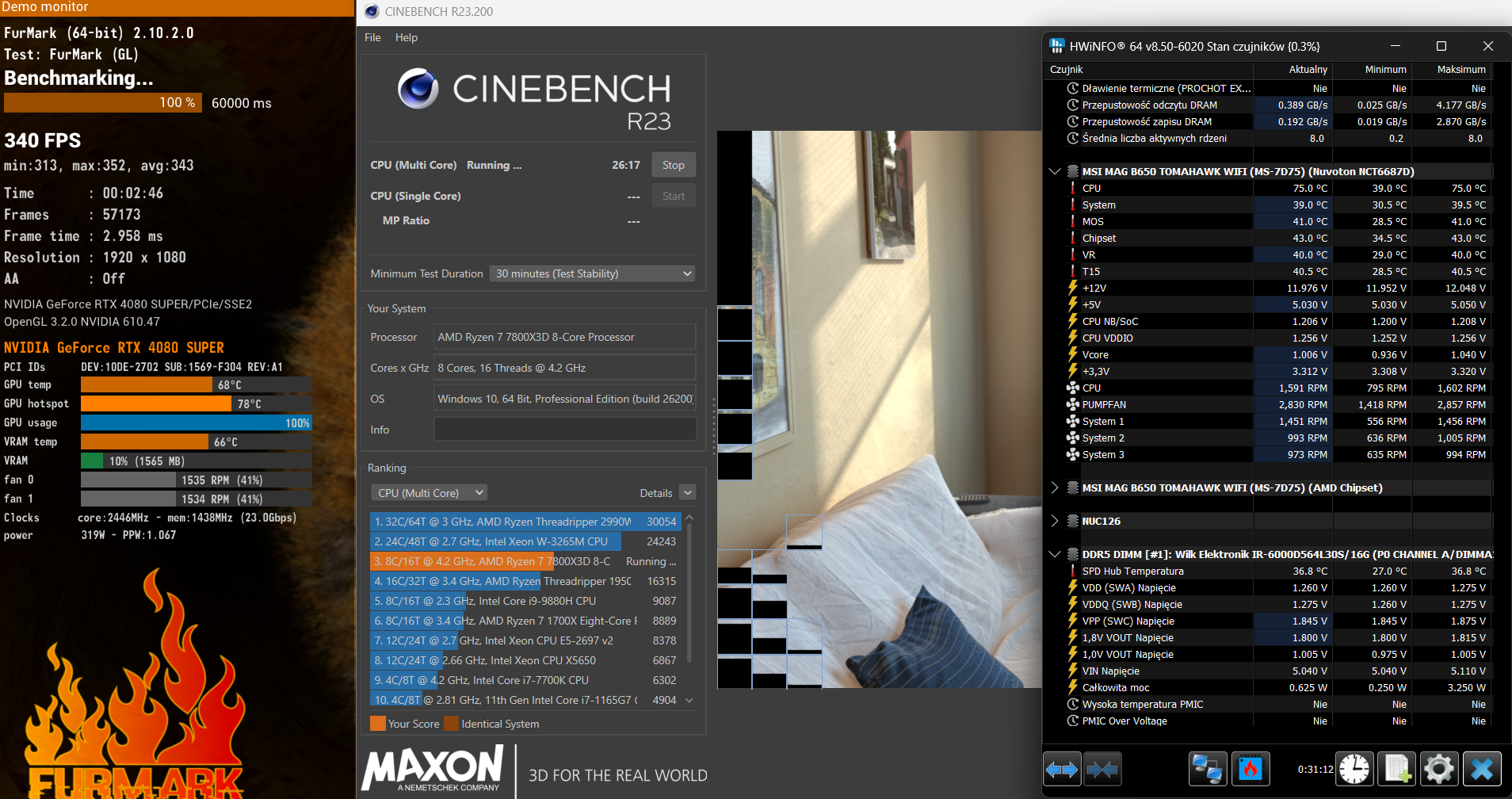The width and height of the screenshot is (1512, 799).
Task: Click the OS field showing Windows 10
Action: tap(565, 399)
